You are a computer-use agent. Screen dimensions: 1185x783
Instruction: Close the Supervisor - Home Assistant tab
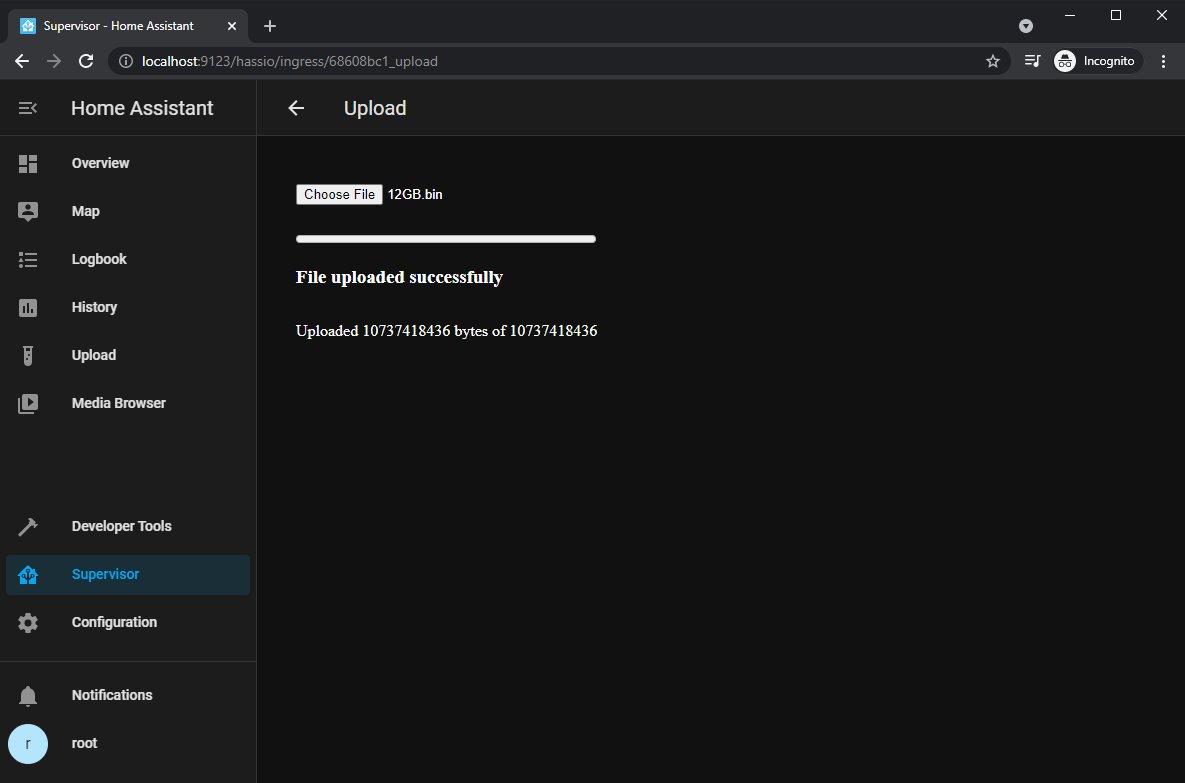[x=232, y=26]
